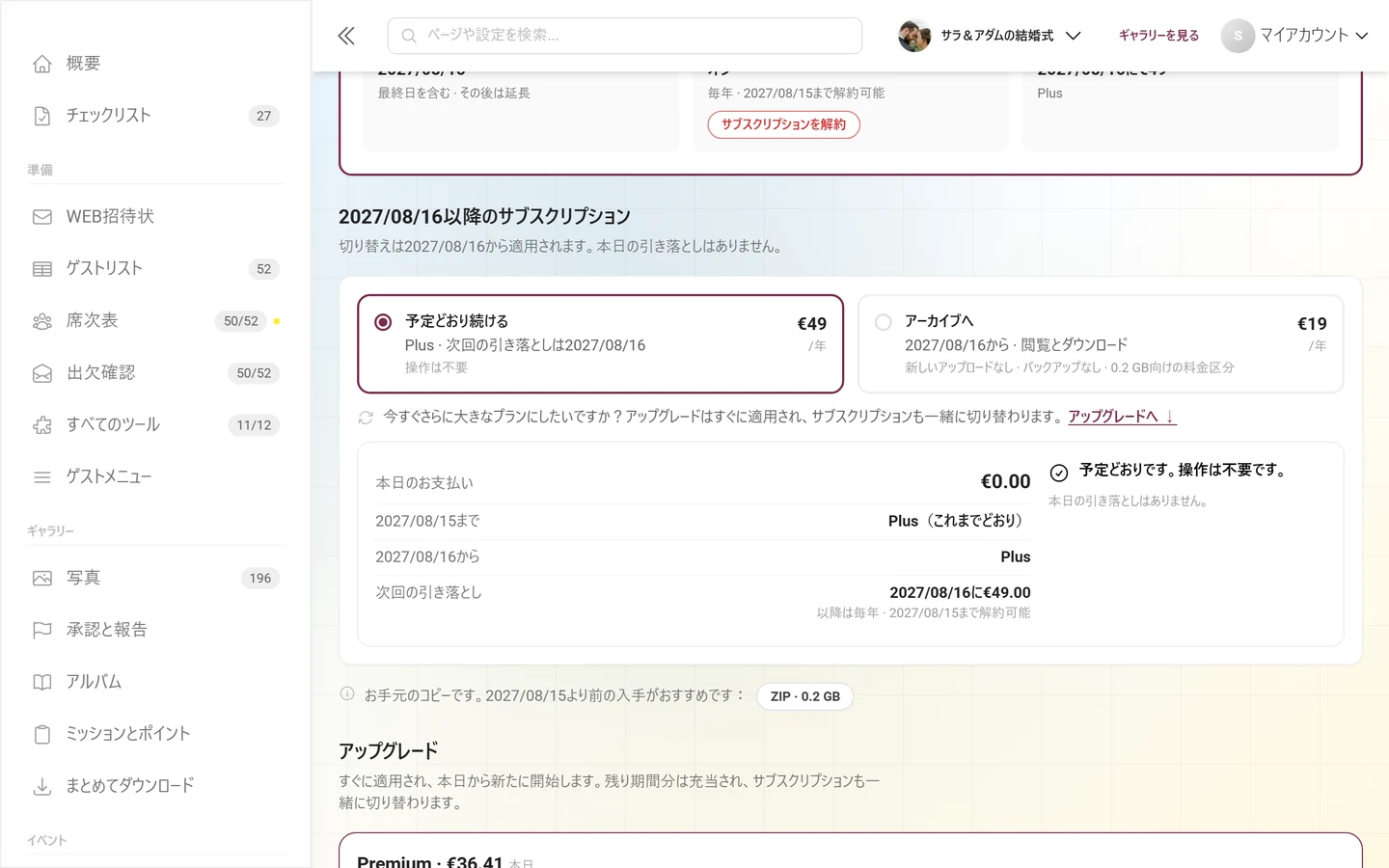This screenshot has width=1389, height=868.
Task: Follow ギャラリーを見る link
Action: (1158, 36)
